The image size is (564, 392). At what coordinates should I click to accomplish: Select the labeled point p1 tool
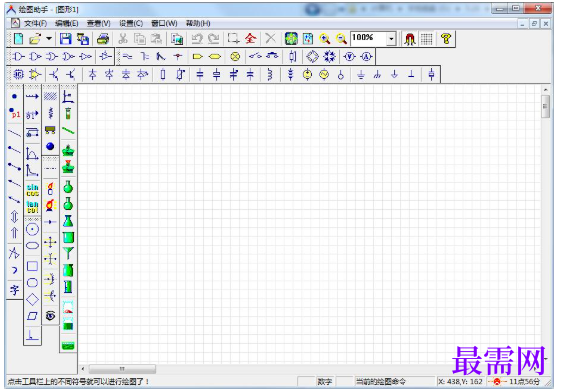point(14,114)
